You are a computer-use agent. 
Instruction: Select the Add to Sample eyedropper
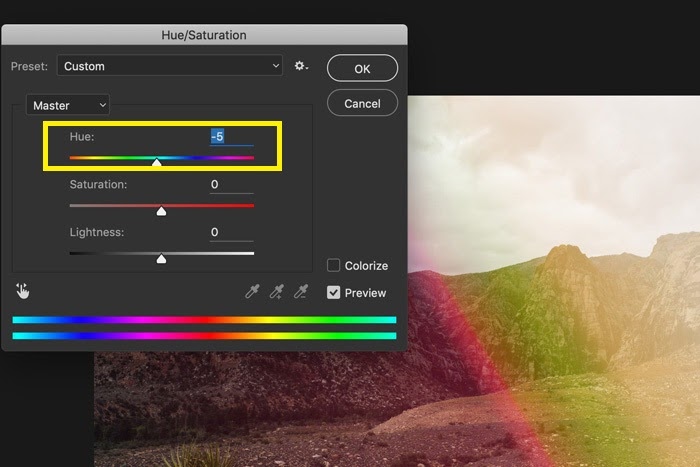tap(276, 292)
